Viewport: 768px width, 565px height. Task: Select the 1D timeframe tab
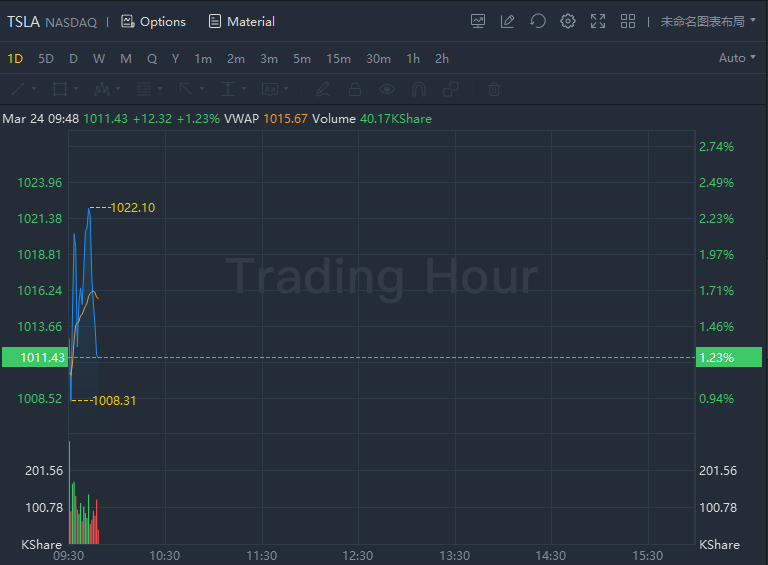coord(15,59)
